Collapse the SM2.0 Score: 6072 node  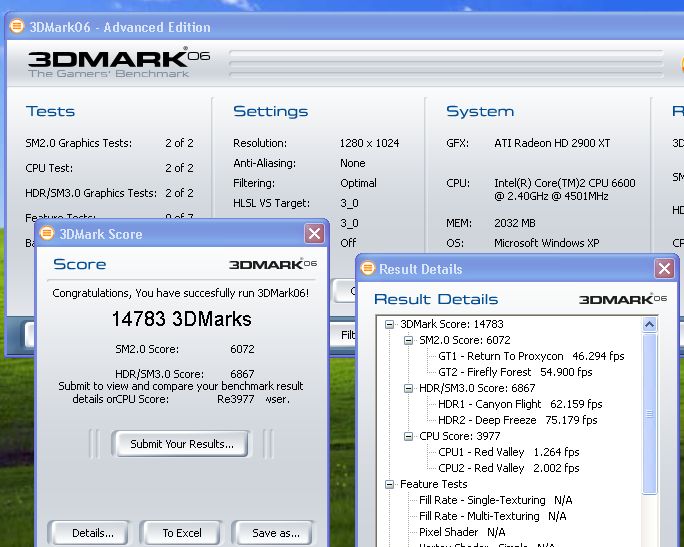click(408, 340)
